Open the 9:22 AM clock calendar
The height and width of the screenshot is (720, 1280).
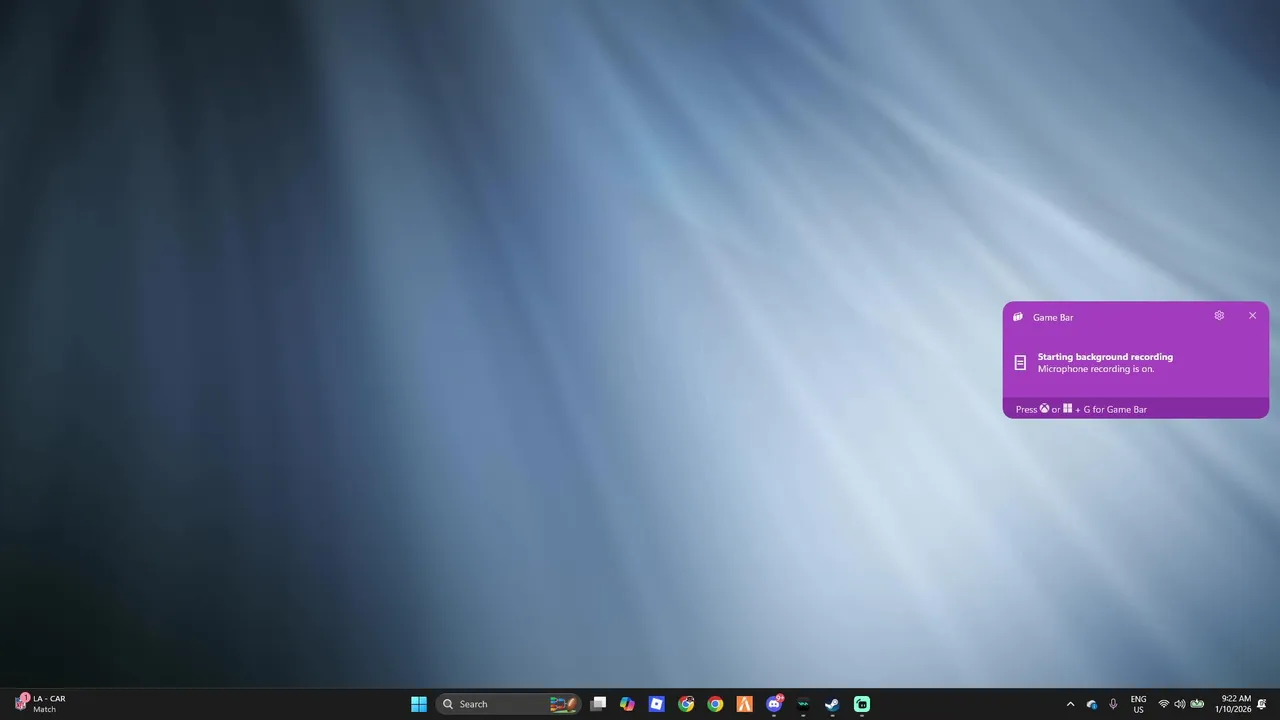pos(1233,704)
